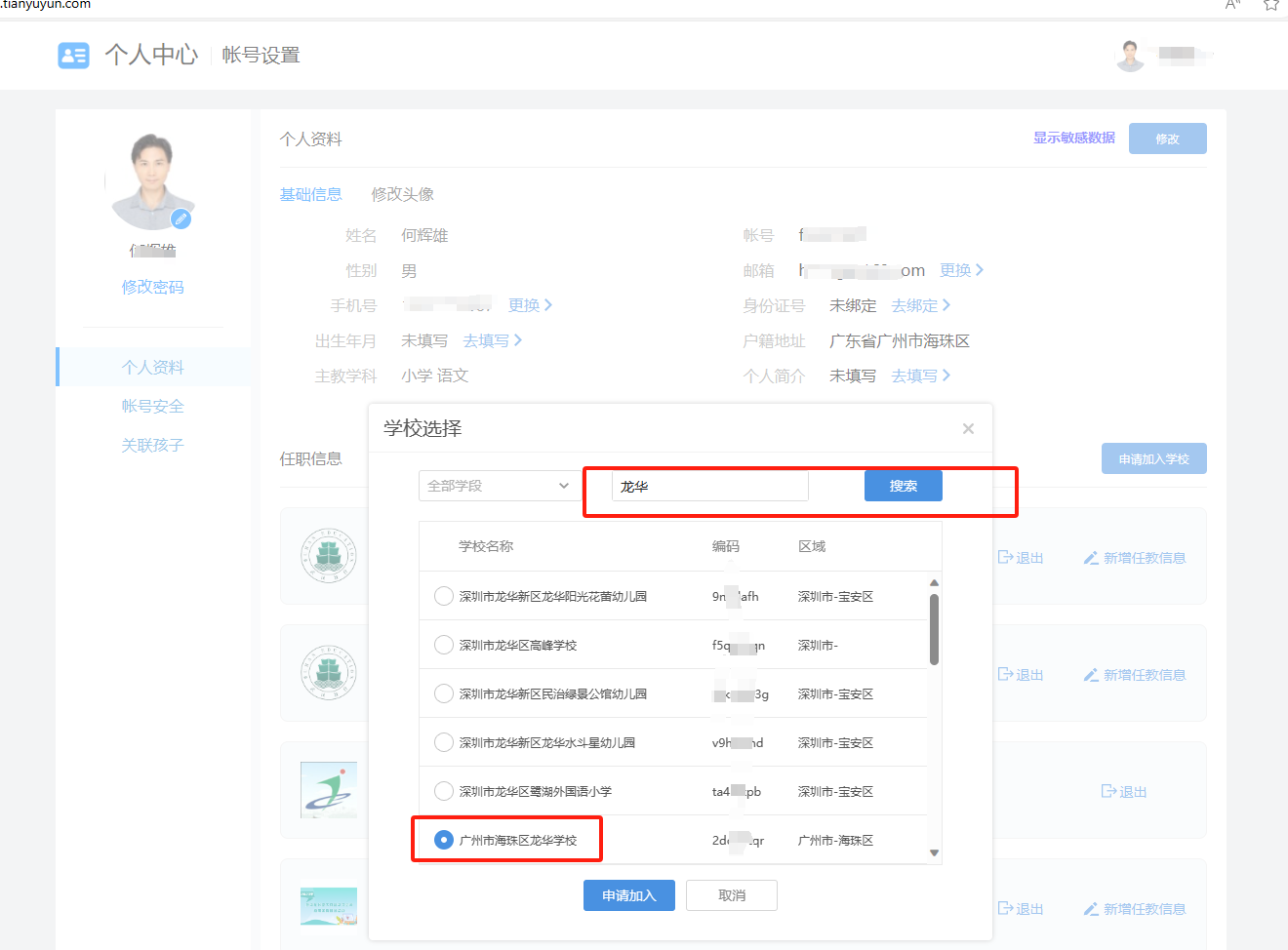The image size is (1288, 950).
Task: Click the school list scrollbar thumb
Action: 934,629
